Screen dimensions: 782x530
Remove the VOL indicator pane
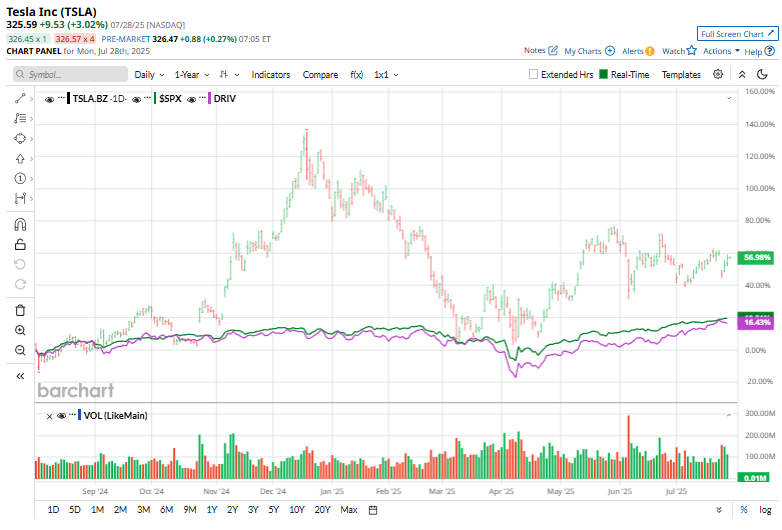click(x=49, y=416)
